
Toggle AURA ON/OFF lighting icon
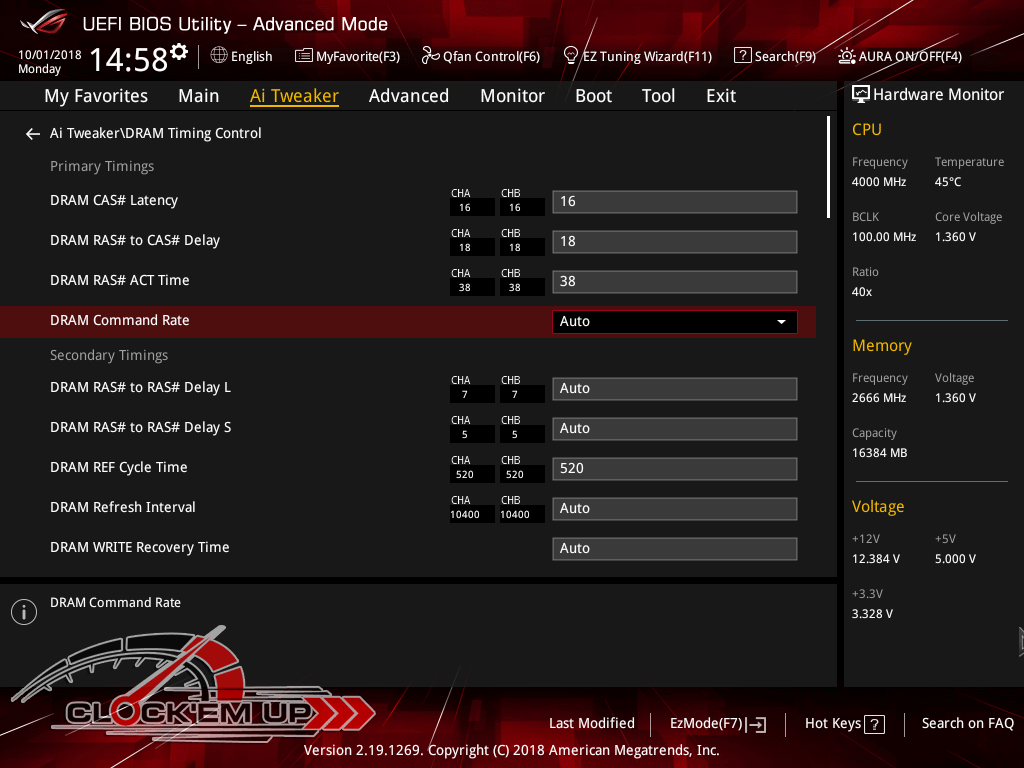[847, 56]
